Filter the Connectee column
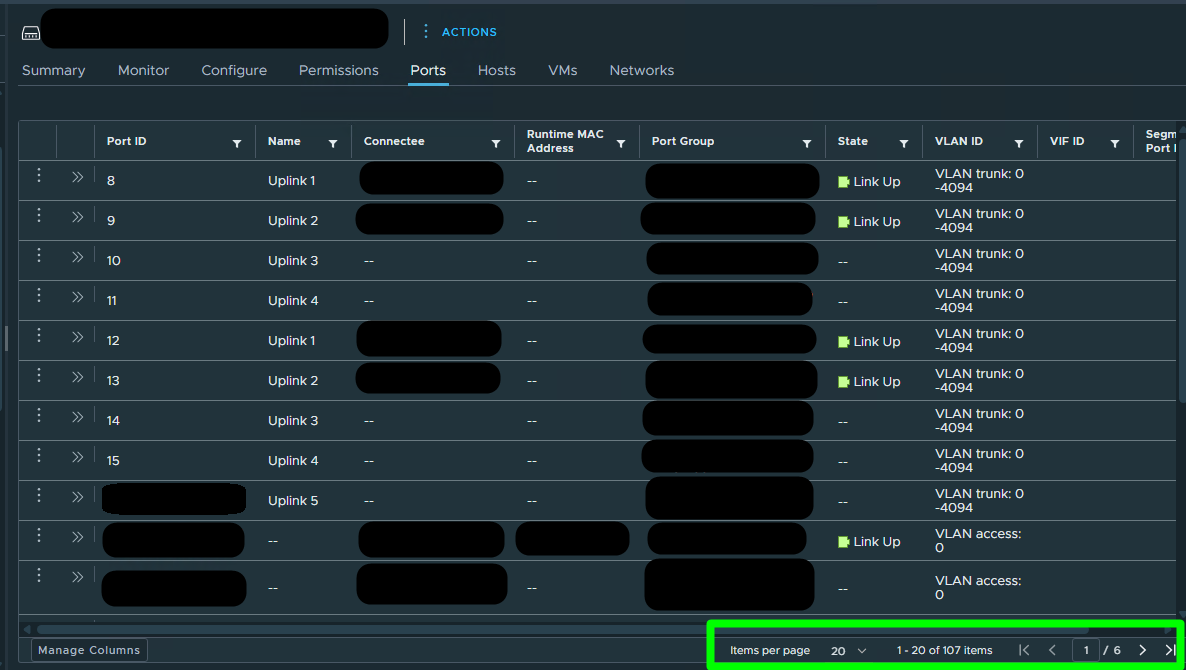This screenshot has width=1186, height=670. (x=496, y=144)
